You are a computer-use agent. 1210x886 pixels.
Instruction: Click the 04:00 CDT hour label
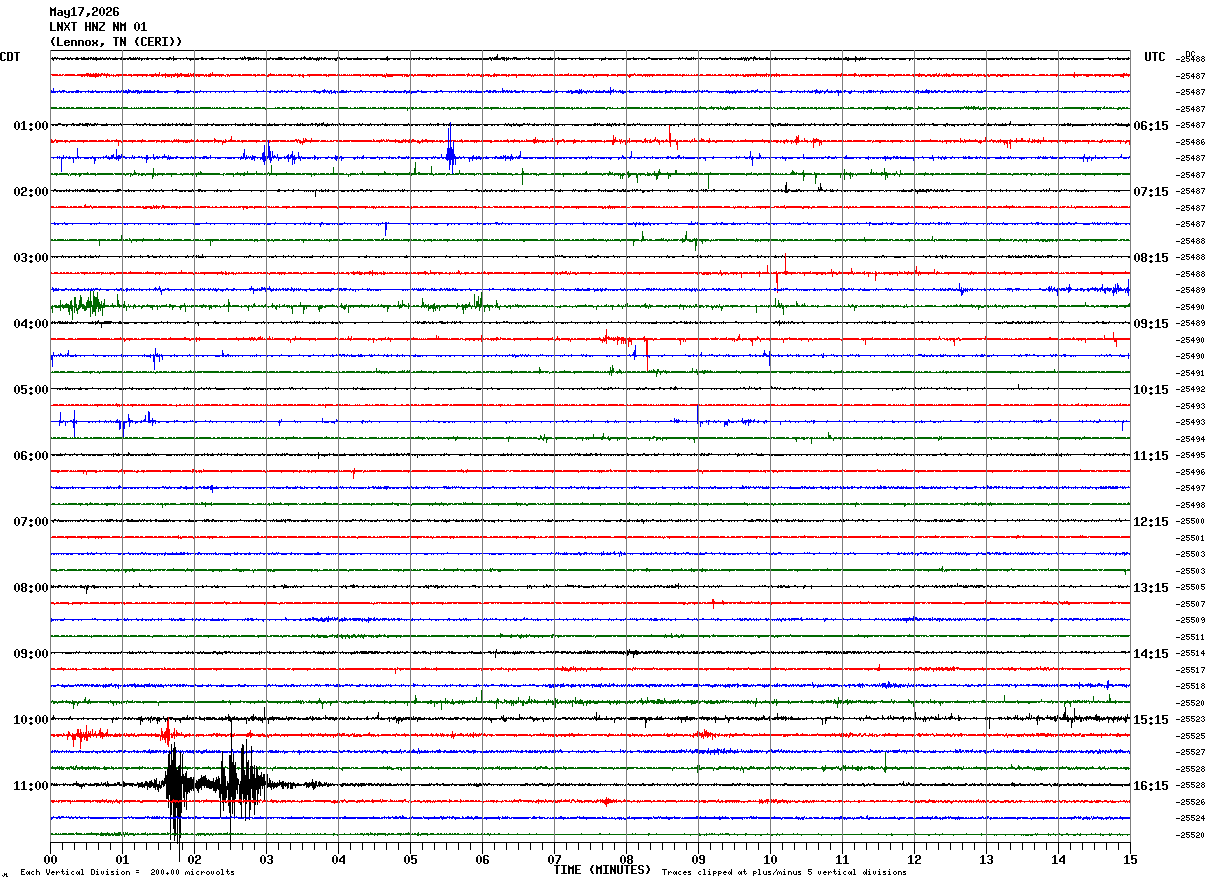pyautogui.click(x=30, y=324)
